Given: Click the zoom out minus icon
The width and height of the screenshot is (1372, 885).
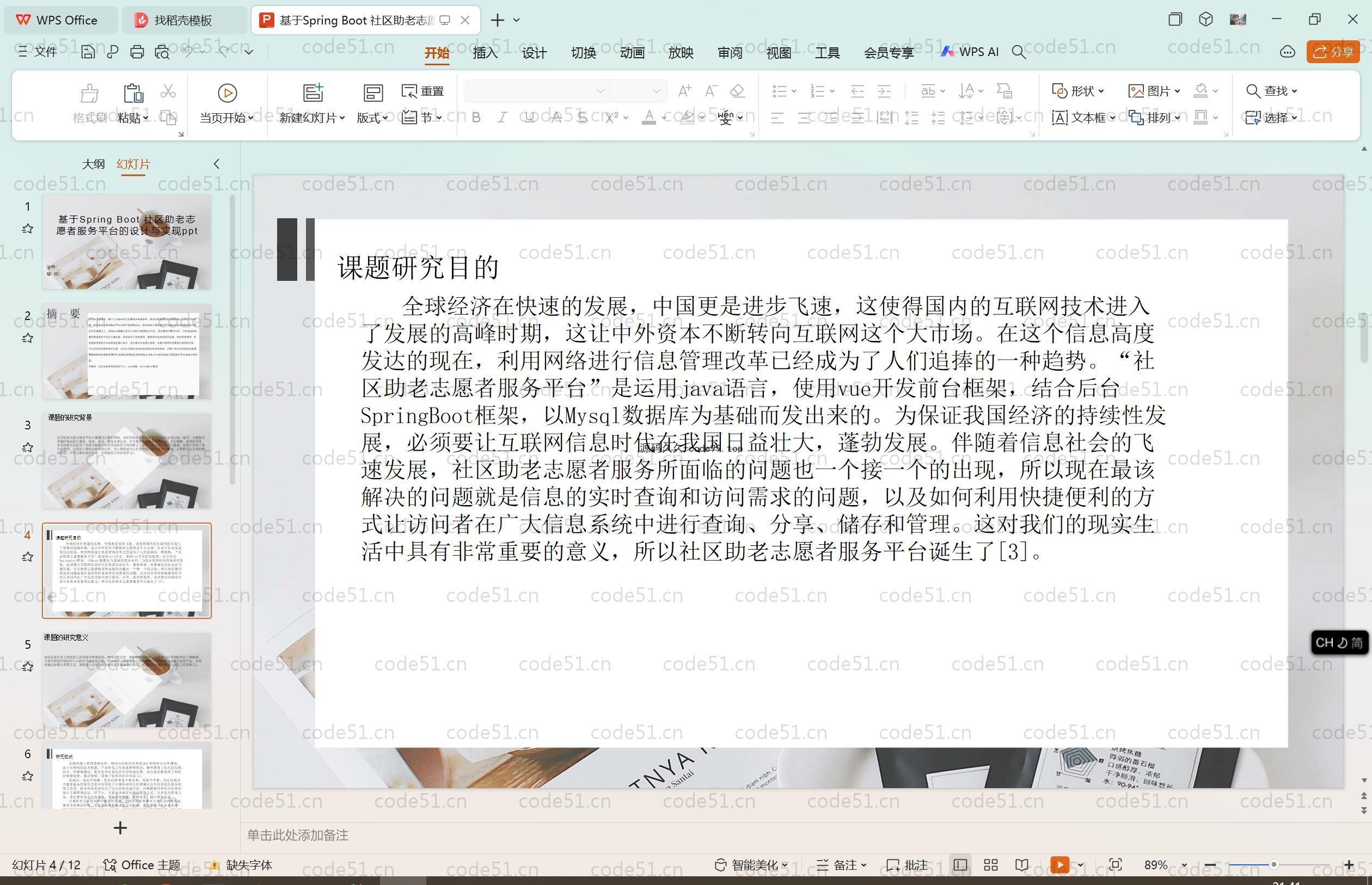Looking at the screenshot, I should coord(1210,865).
